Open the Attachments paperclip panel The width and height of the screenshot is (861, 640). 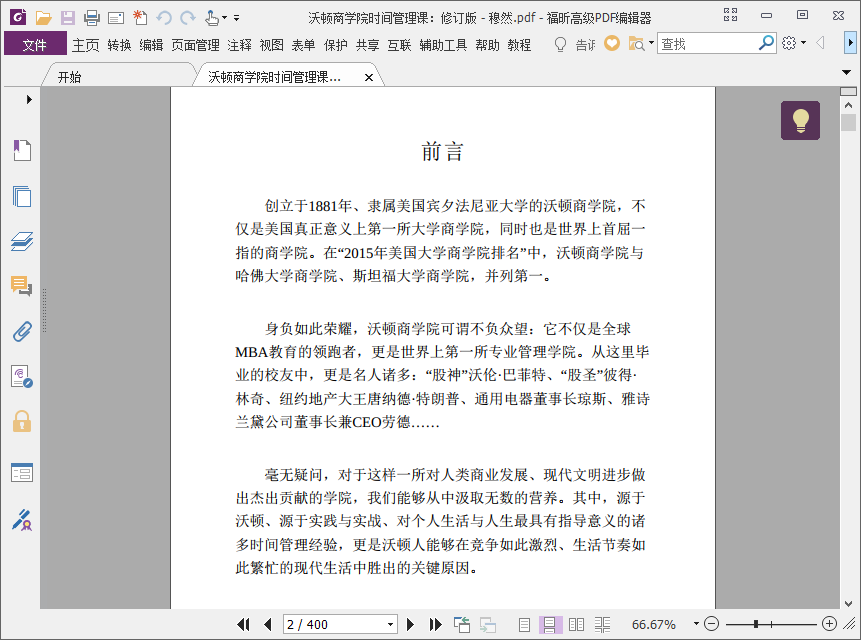22,332
